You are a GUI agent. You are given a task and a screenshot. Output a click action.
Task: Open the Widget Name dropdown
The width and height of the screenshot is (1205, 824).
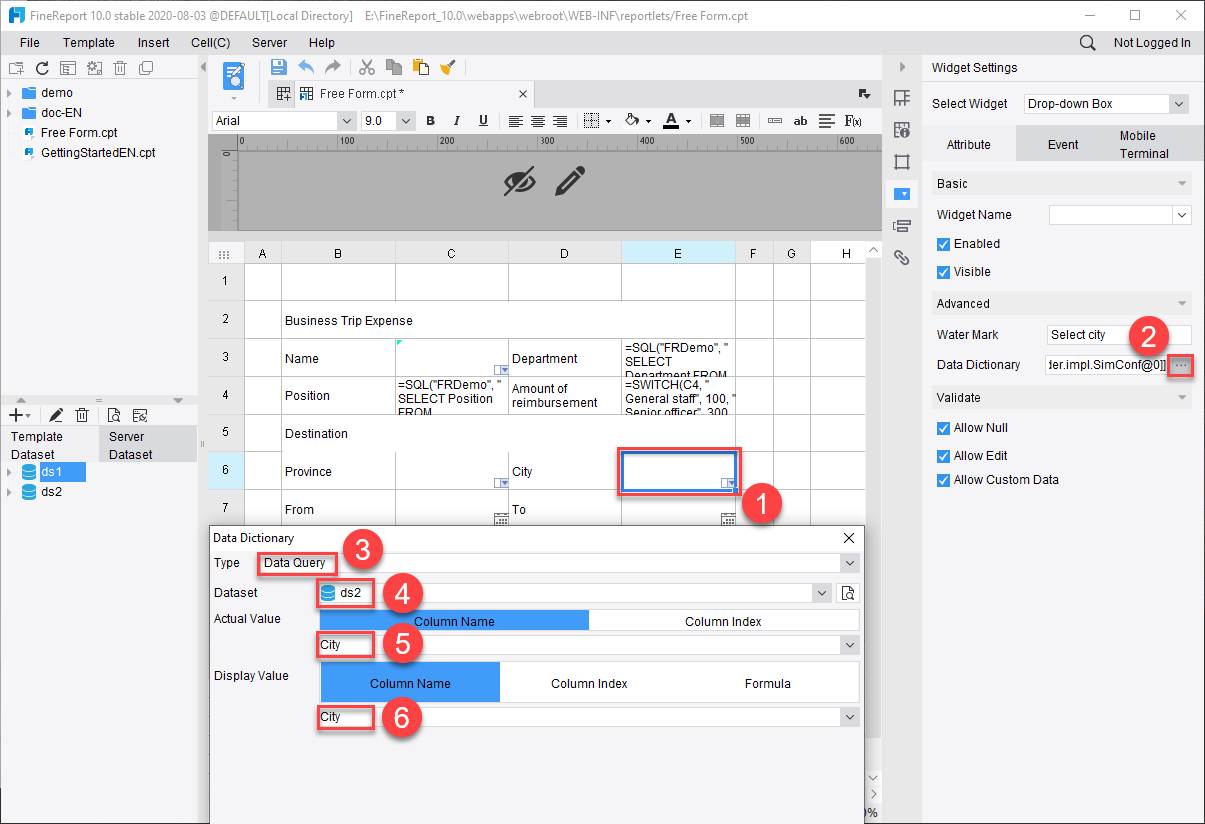(x=1182, y=215)
